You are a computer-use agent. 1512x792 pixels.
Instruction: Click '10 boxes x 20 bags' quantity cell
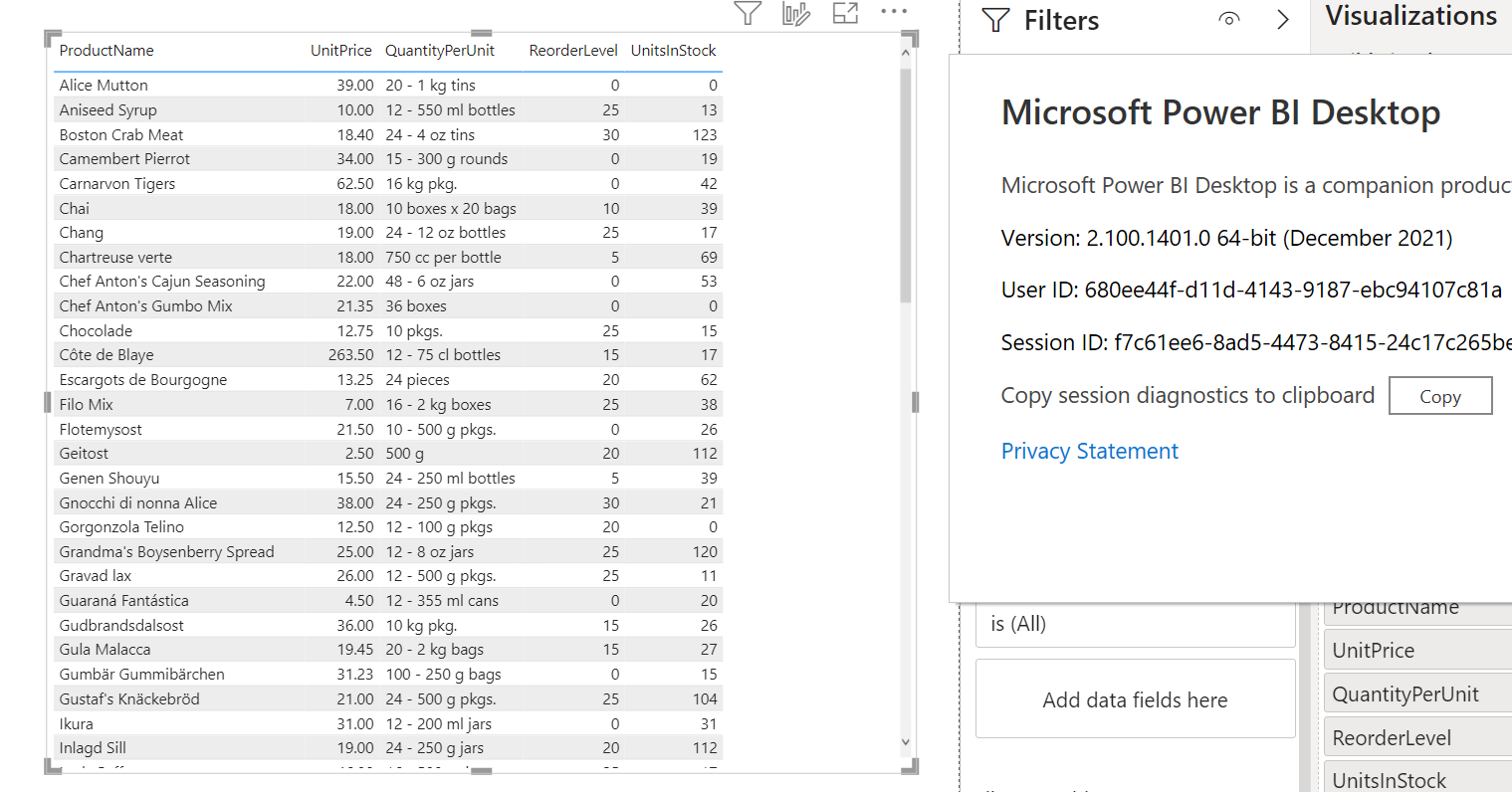(x=451, y=209)
